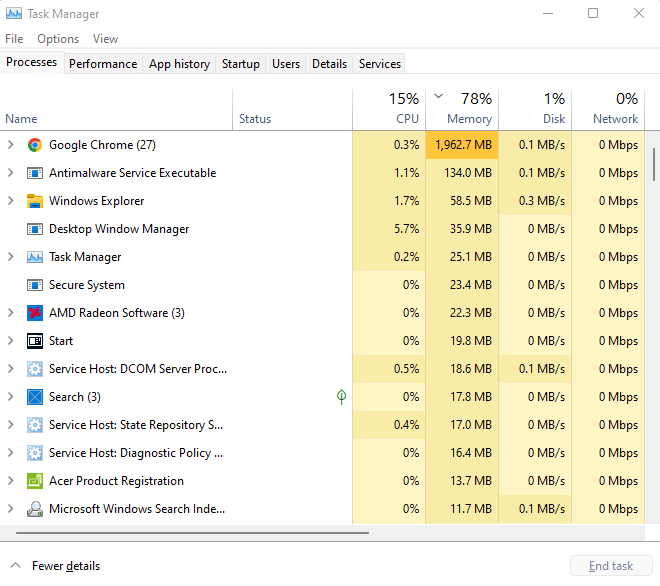The height and width of the screenshot is (586, 660).
Task: Click the Start process icon
Action: tap(35, 341)
